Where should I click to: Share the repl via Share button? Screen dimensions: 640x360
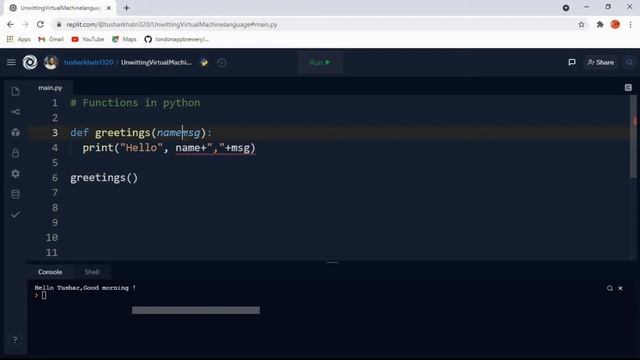[600, 62]
